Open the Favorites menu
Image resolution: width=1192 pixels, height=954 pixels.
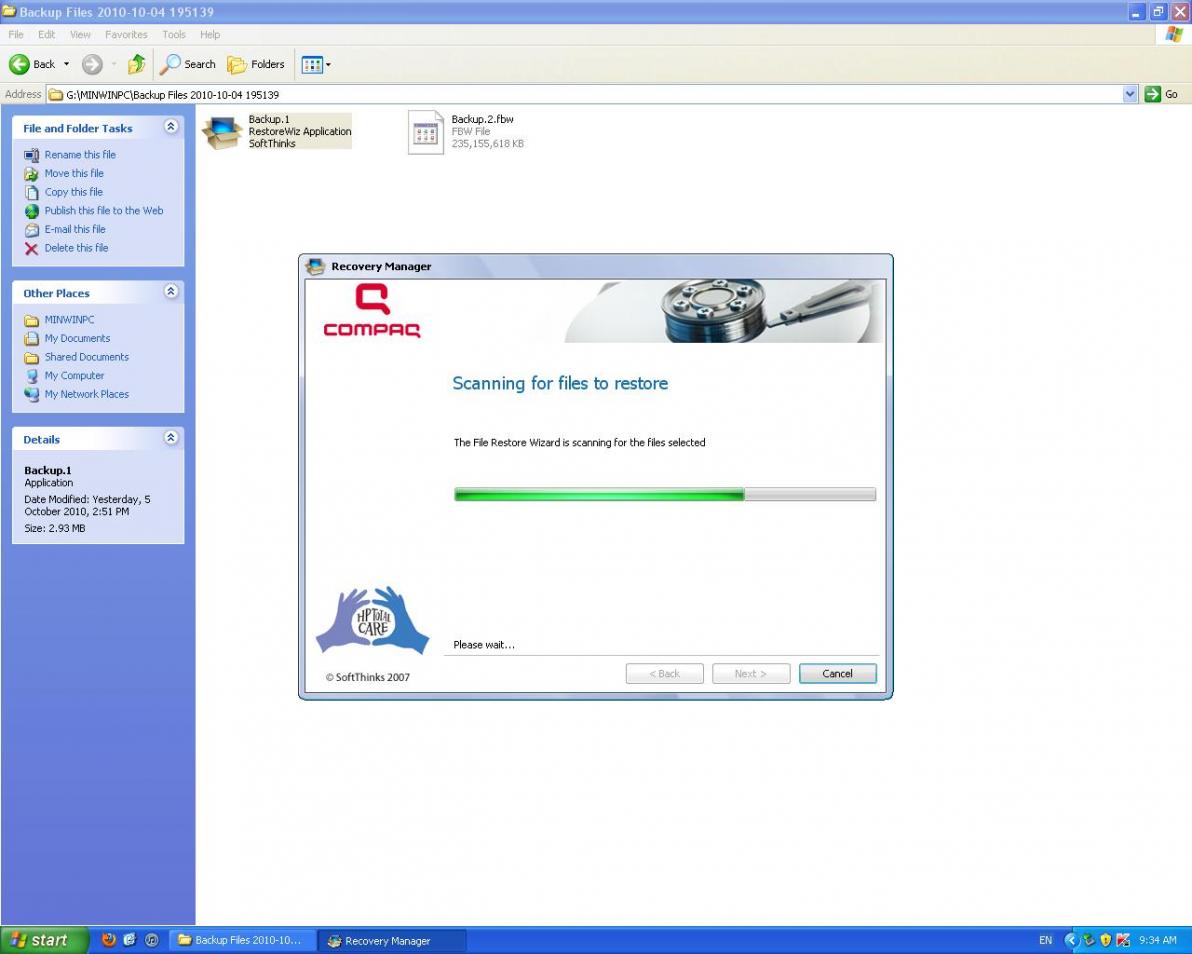point(126,34)
